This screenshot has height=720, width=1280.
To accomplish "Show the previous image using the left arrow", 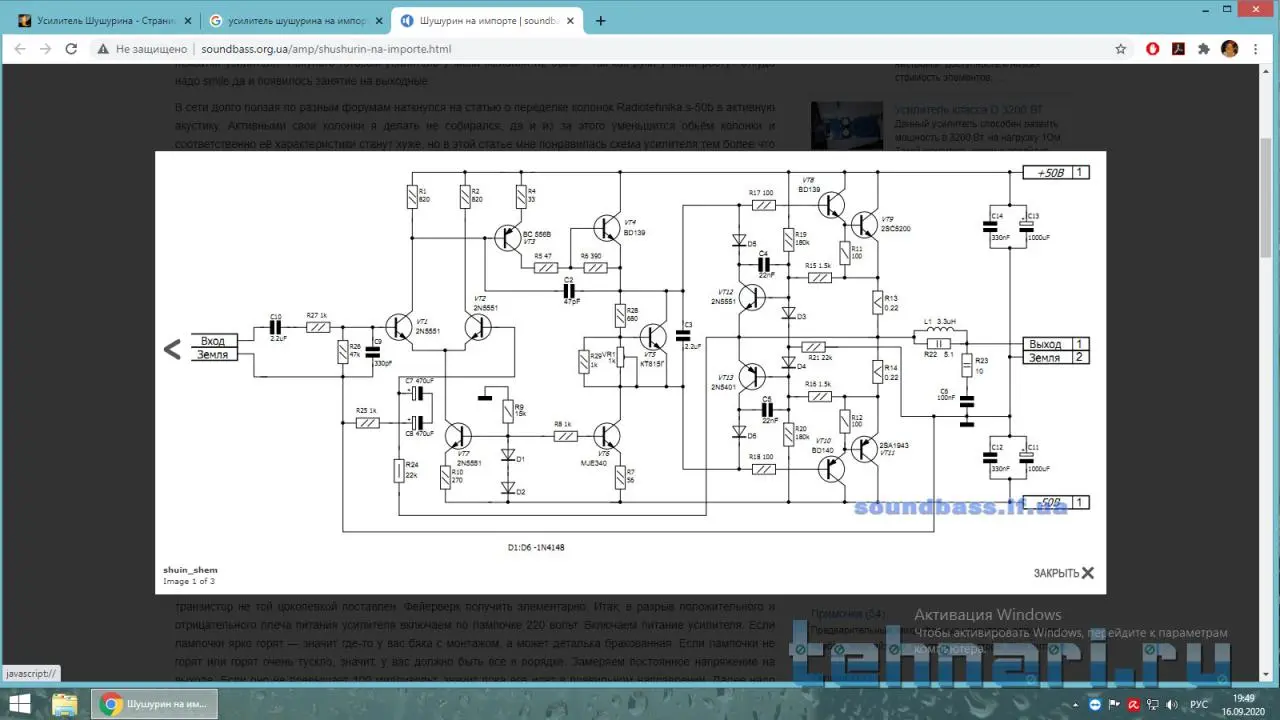I will click(172, 349).
